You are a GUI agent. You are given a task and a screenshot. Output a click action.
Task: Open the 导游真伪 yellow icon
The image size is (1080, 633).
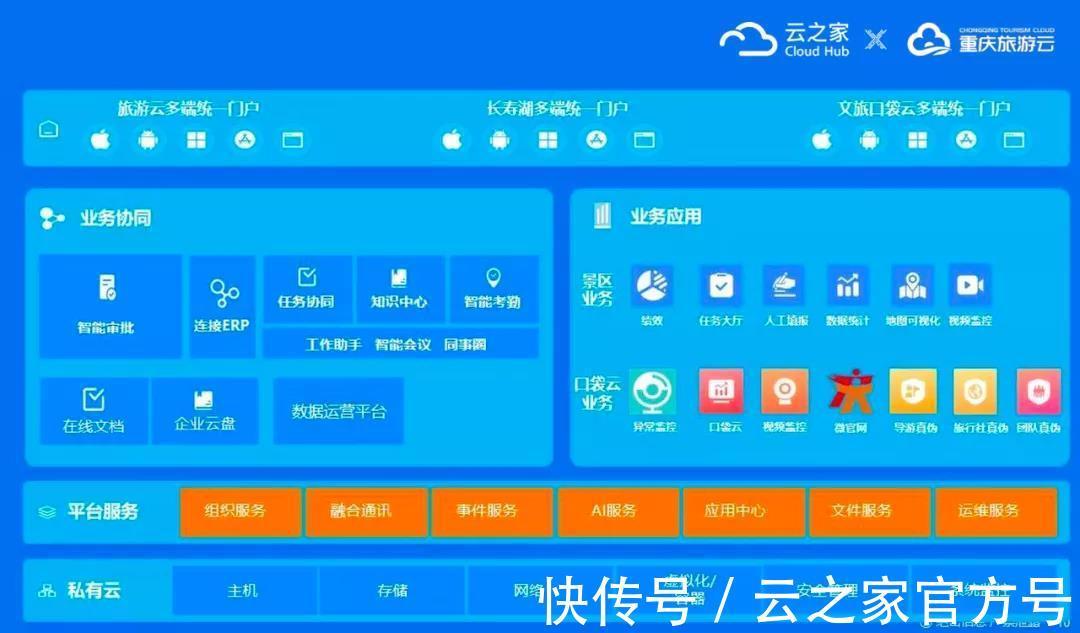[913, 392]
